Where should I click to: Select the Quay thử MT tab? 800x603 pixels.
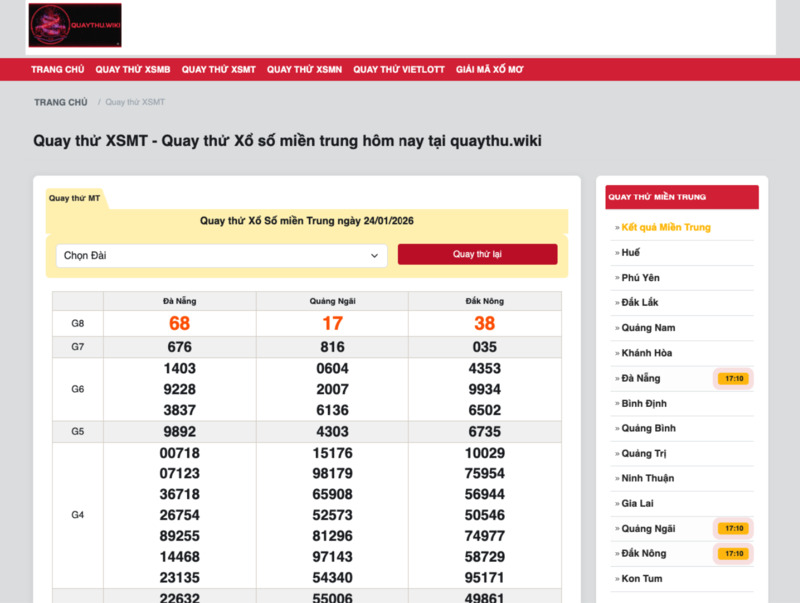(74, 198)
